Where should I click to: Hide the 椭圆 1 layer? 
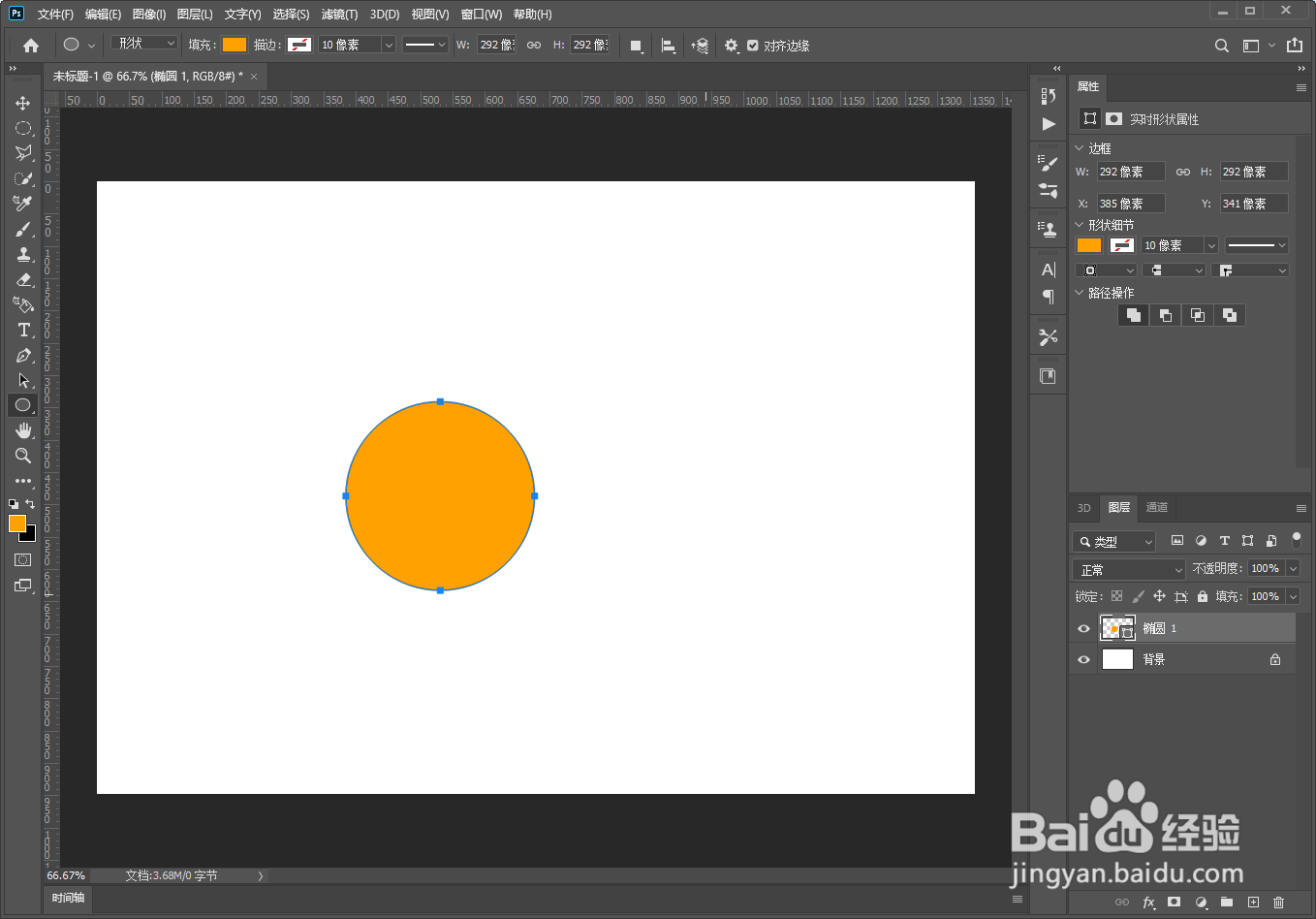coord(1083,628)
